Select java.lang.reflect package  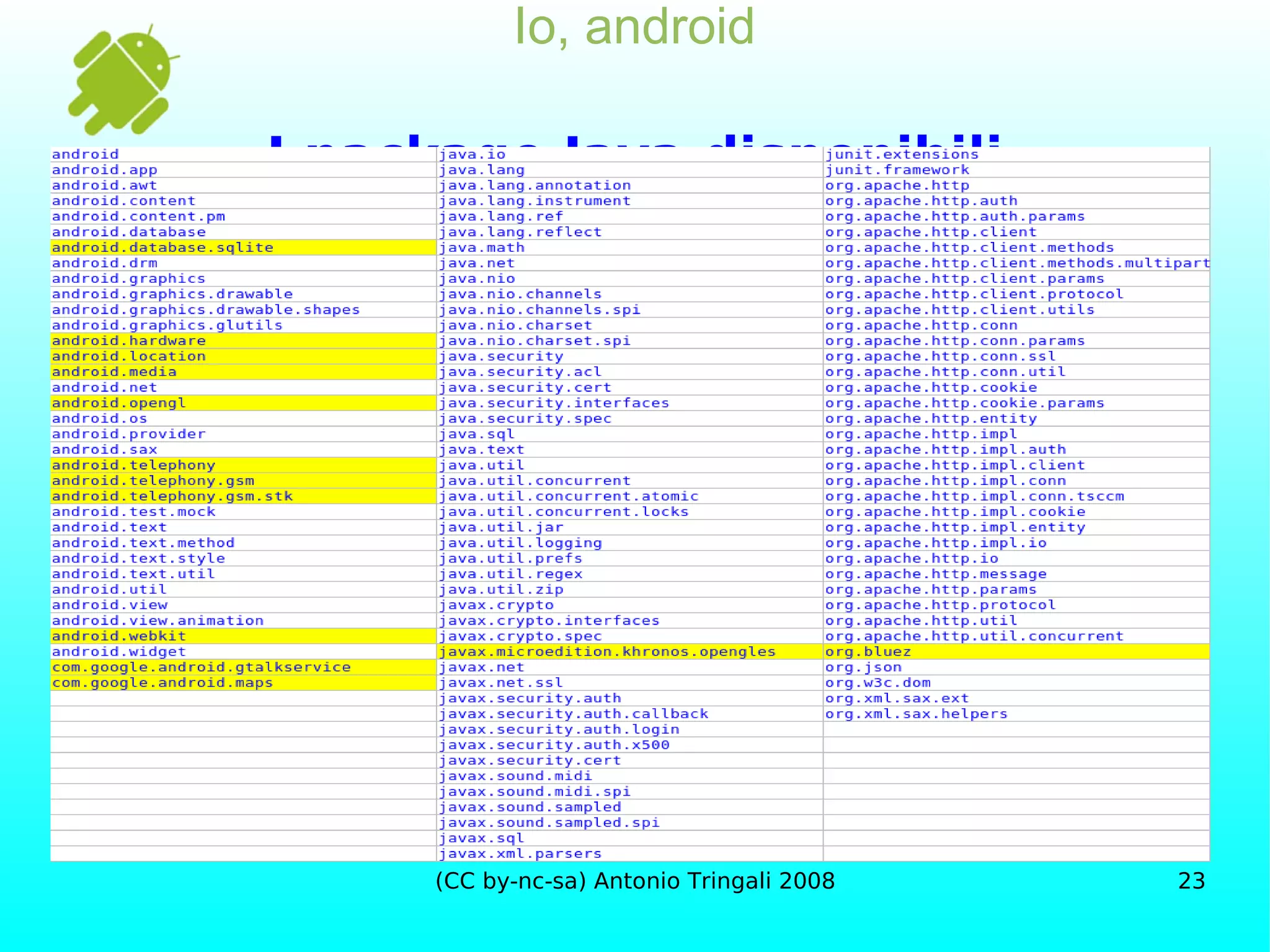click(630, 232)
